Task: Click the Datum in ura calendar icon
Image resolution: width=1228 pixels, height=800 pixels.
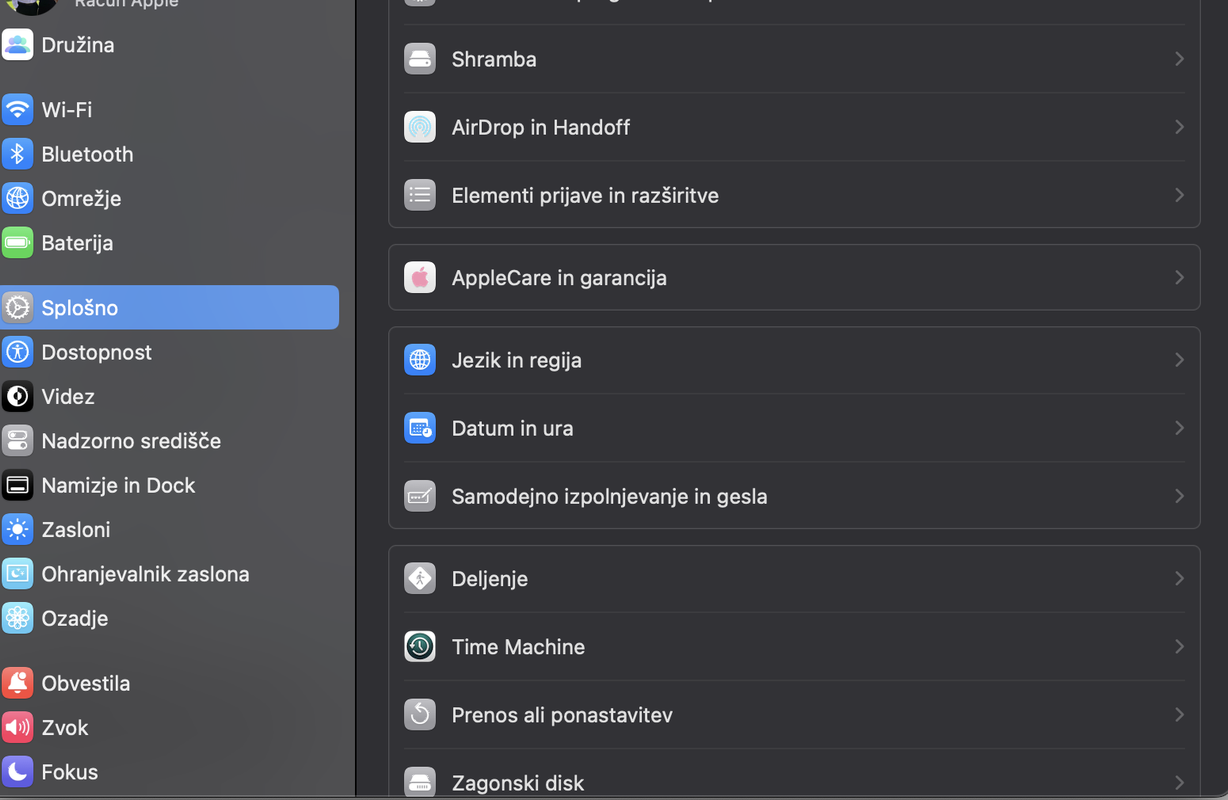Action: (x=420, y=428)
